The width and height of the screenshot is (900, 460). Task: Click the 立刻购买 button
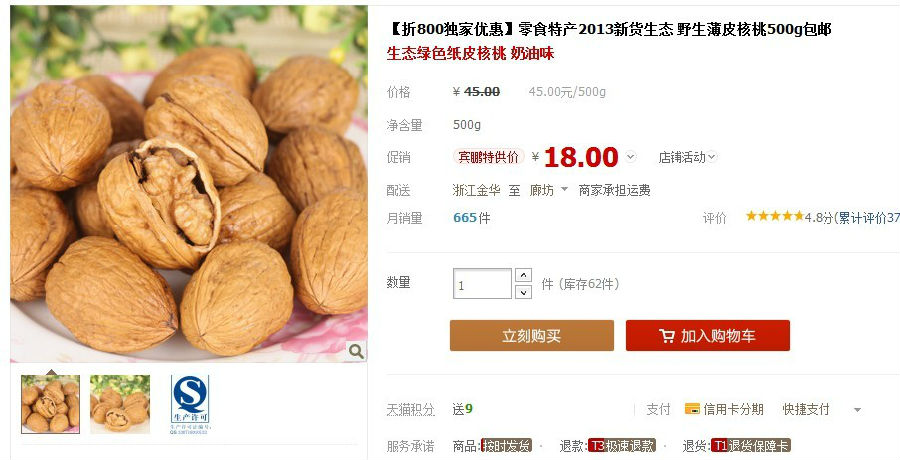532,335
